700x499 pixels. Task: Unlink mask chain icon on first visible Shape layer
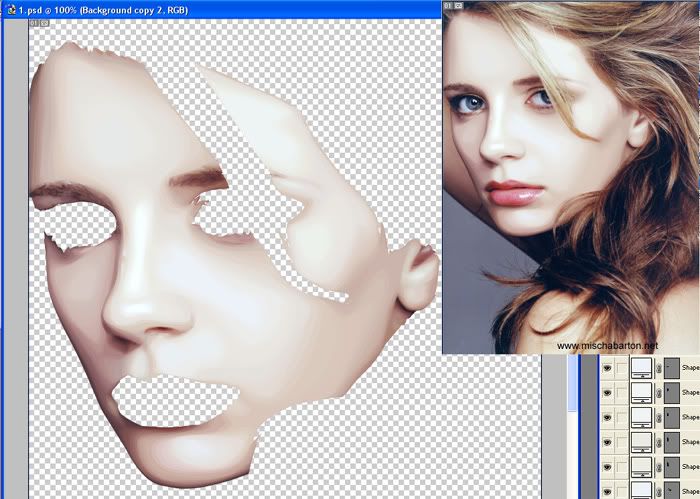658,369
